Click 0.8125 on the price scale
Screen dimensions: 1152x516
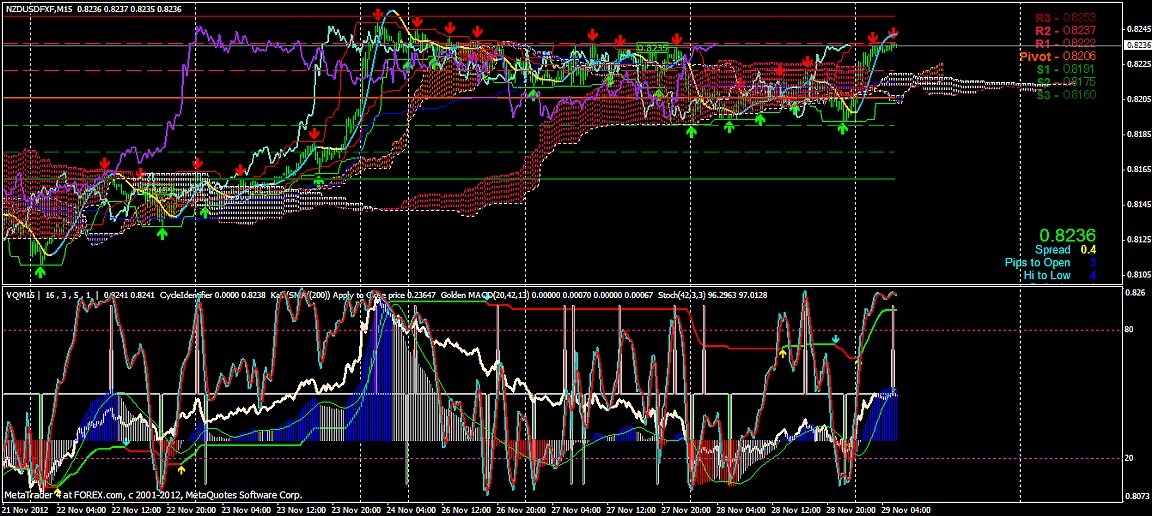[x=1137, y=240]
